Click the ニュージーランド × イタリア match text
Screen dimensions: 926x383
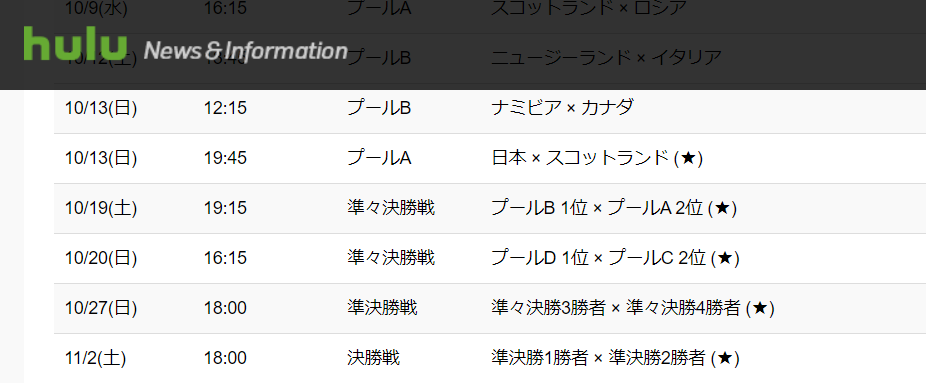(x=607, y=58)
